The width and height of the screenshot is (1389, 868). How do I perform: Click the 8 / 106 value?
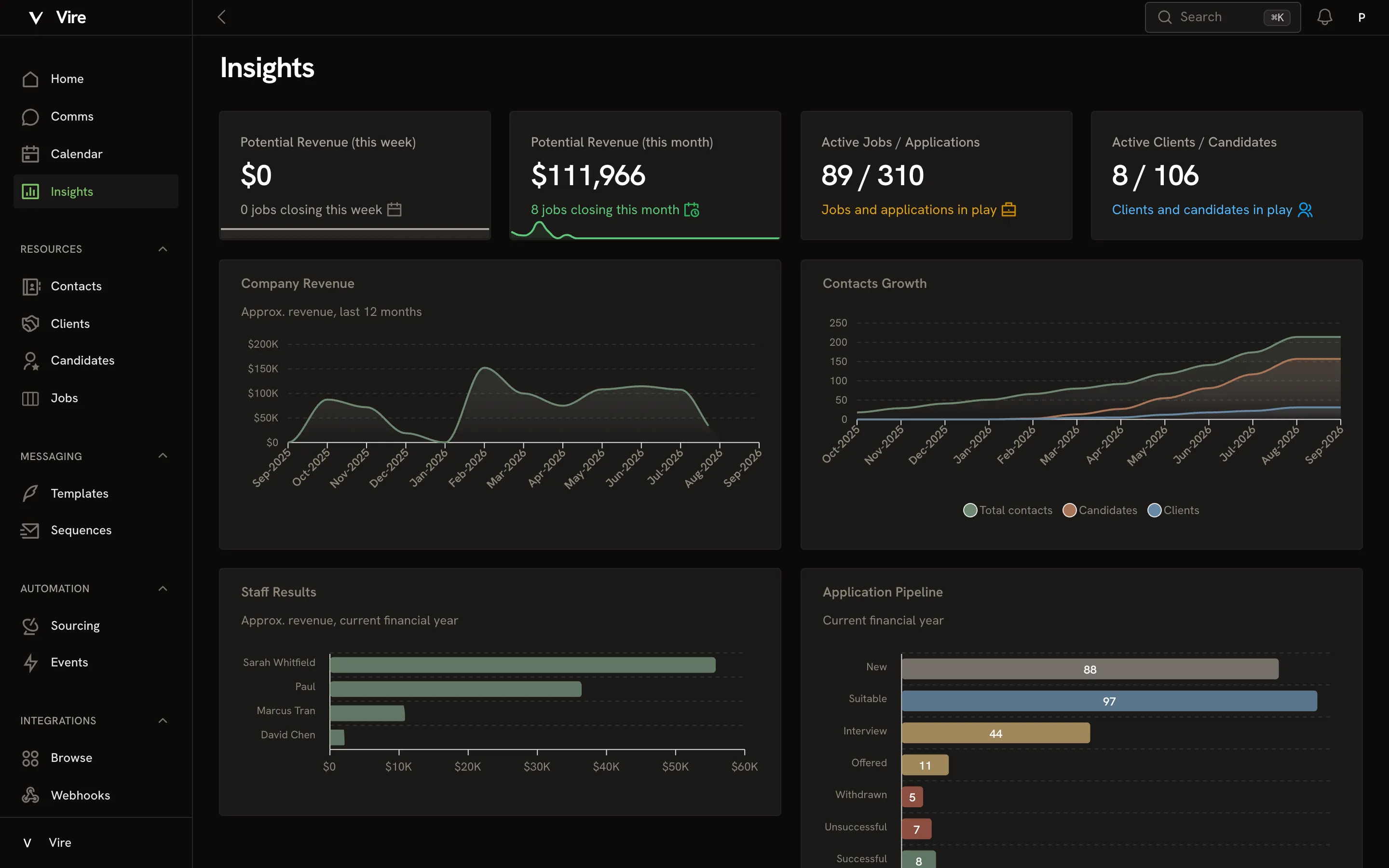pyautogui.click(x=1155, y=175)
